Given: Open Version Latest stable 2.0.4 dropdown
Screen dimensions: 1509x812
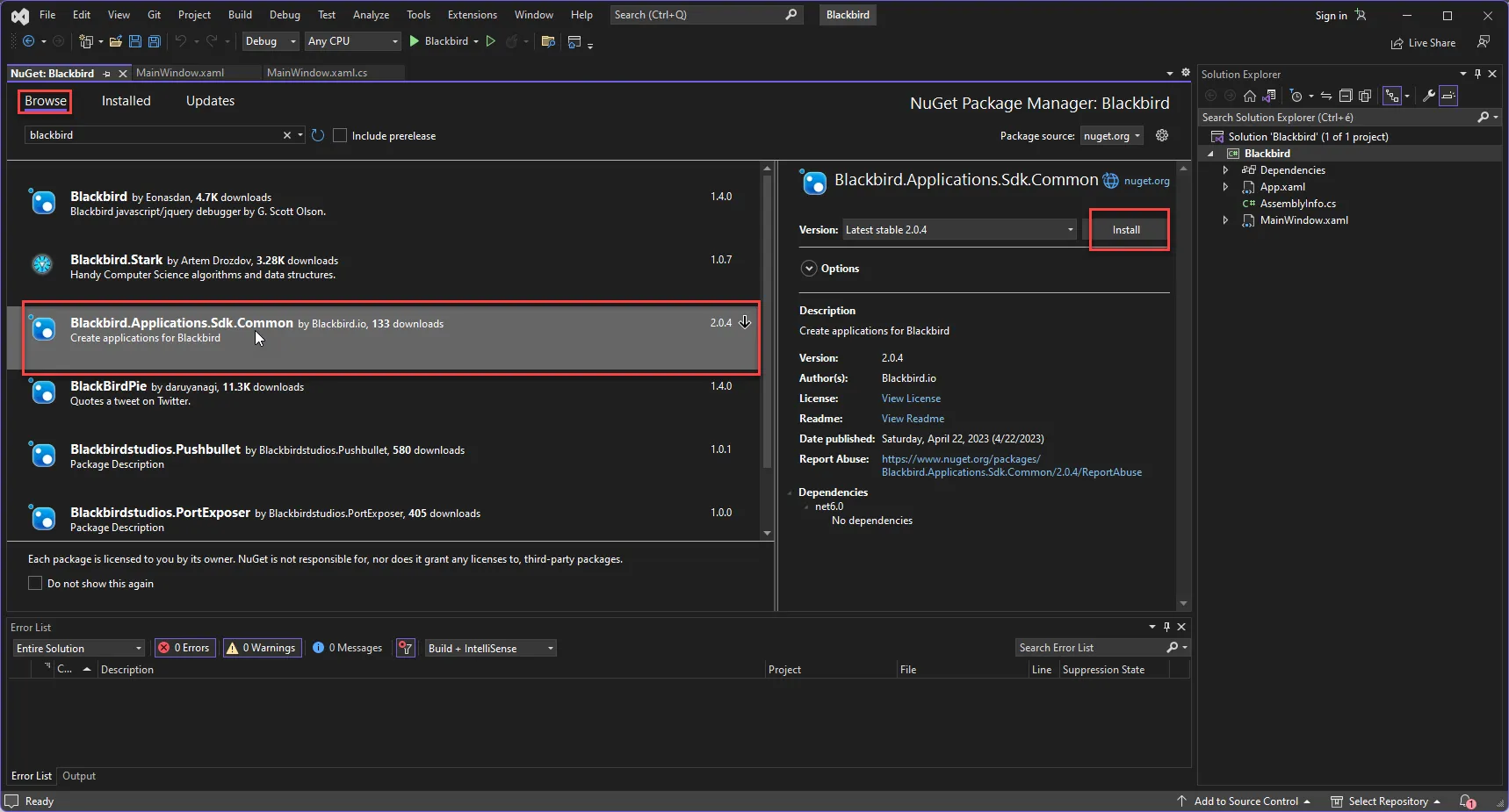Looking at the screenshot, I should 960,230.
